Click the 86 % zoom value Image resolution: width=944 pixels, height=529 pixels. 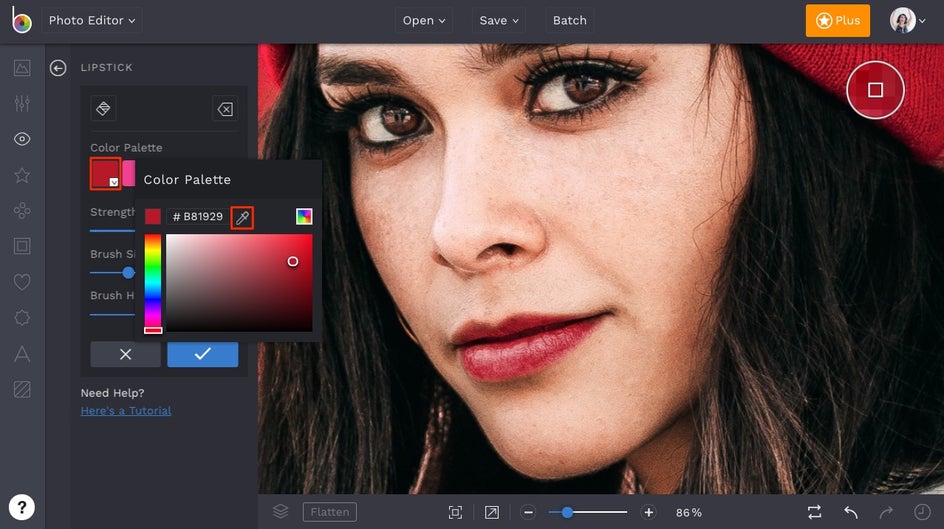689,513
